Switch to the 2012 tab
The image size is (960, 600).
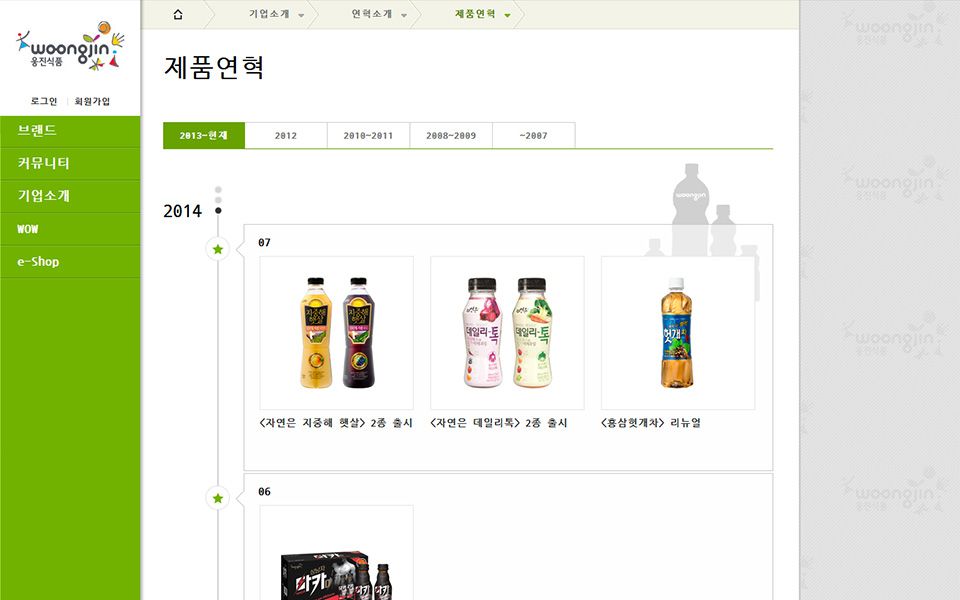coord(286,135)
